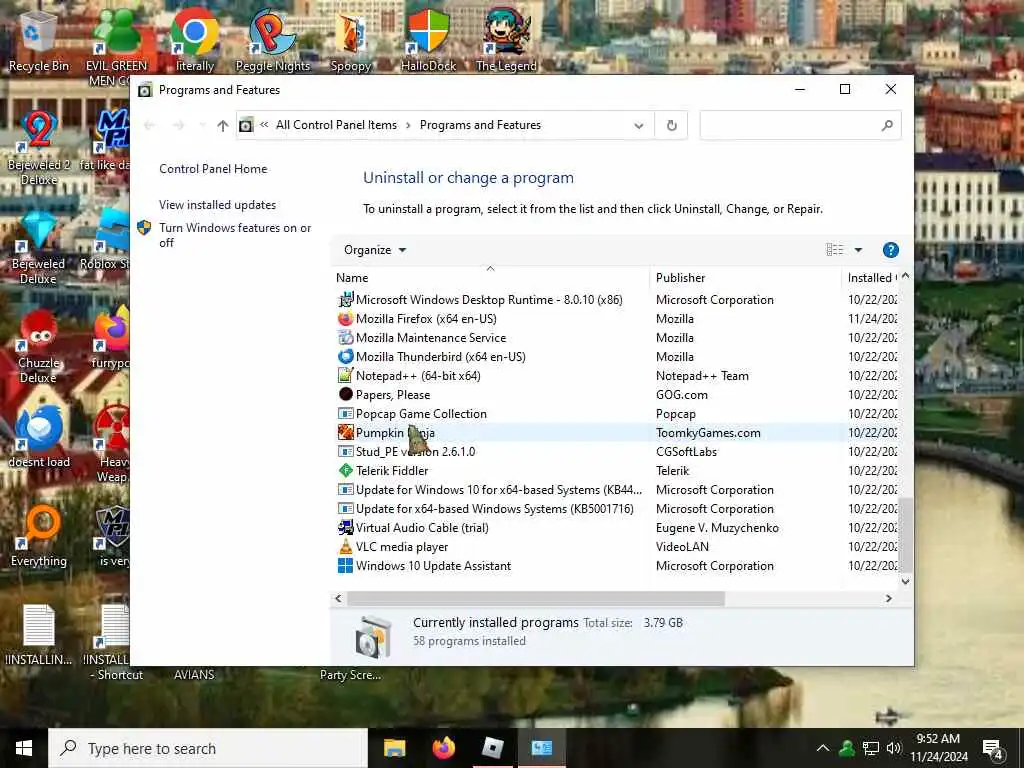Sort list by the Name column header
This screenshot has height=768, width=1024.
click(490, 278)
